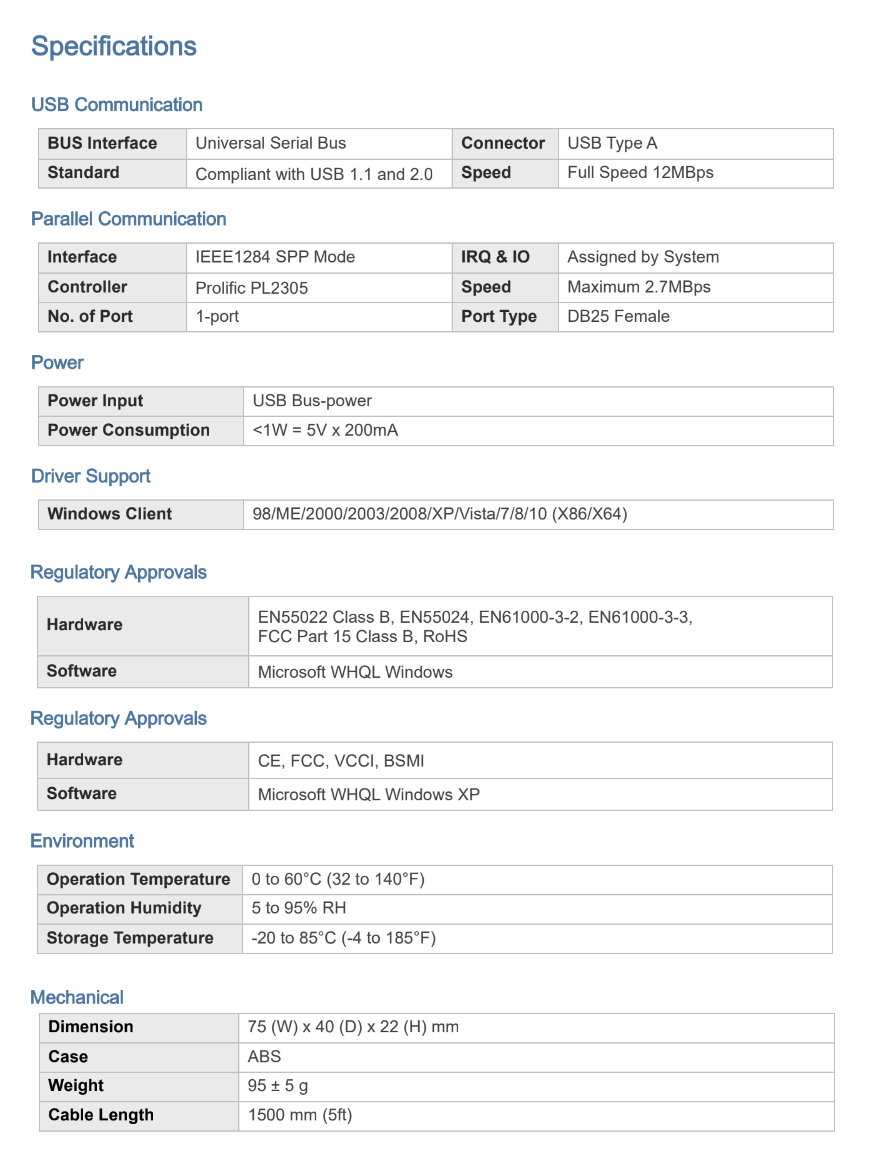Click the BUS Interface label cell
The image size is (876, 1163).
coord(102,143)
